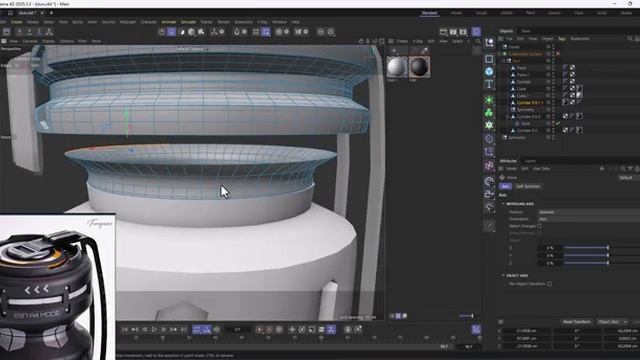Toggle the red X on Subdivision Surface row
This screenshot has height=360, width=640.
tap(558, 54)
